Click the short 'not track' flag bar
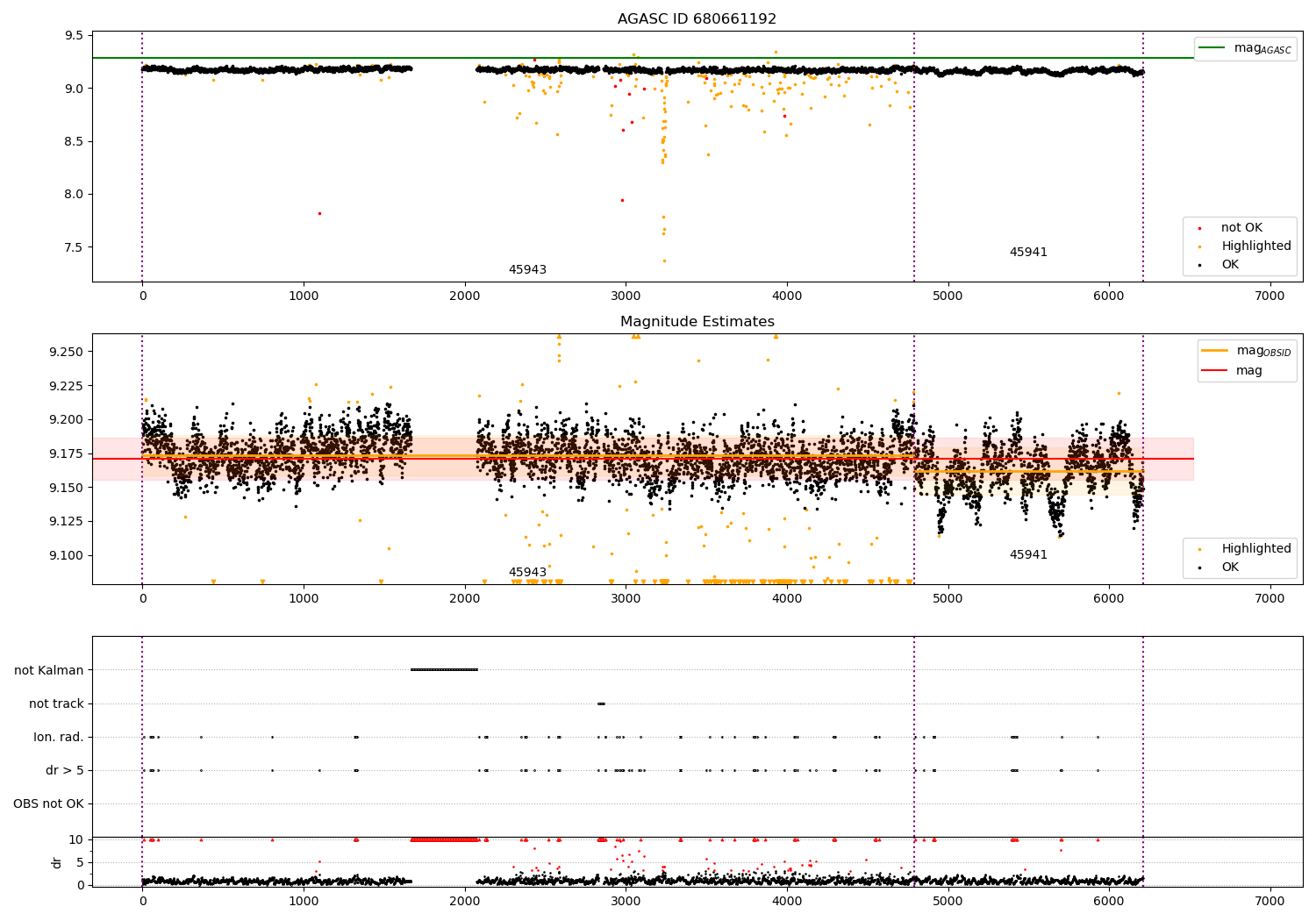The image size is (1316, 921). [x=601, y=703]
